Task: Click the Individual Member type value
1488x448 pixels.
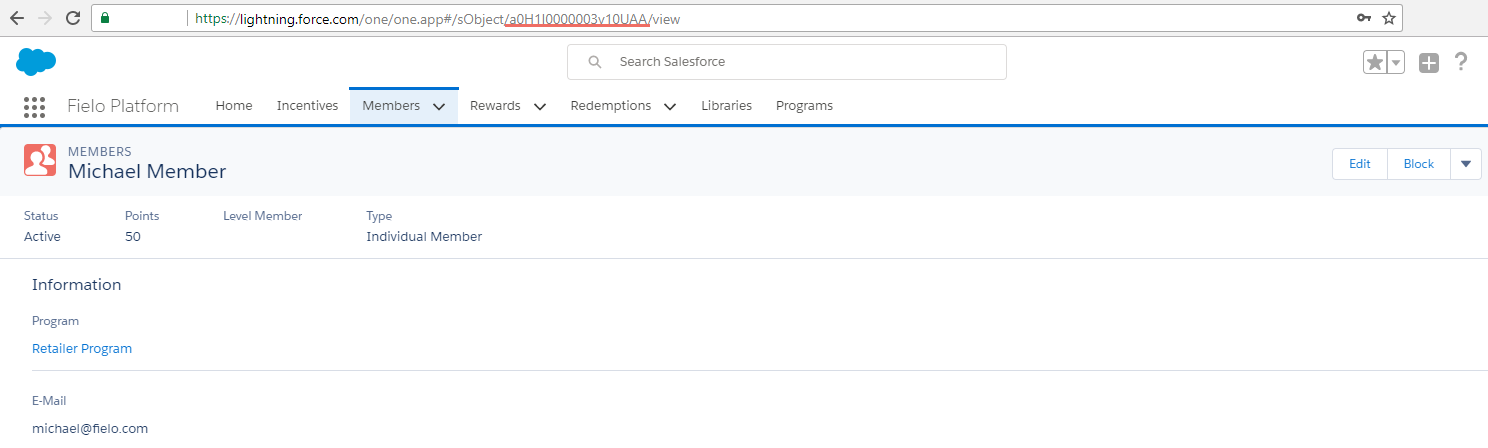Action: pos(424,237)
